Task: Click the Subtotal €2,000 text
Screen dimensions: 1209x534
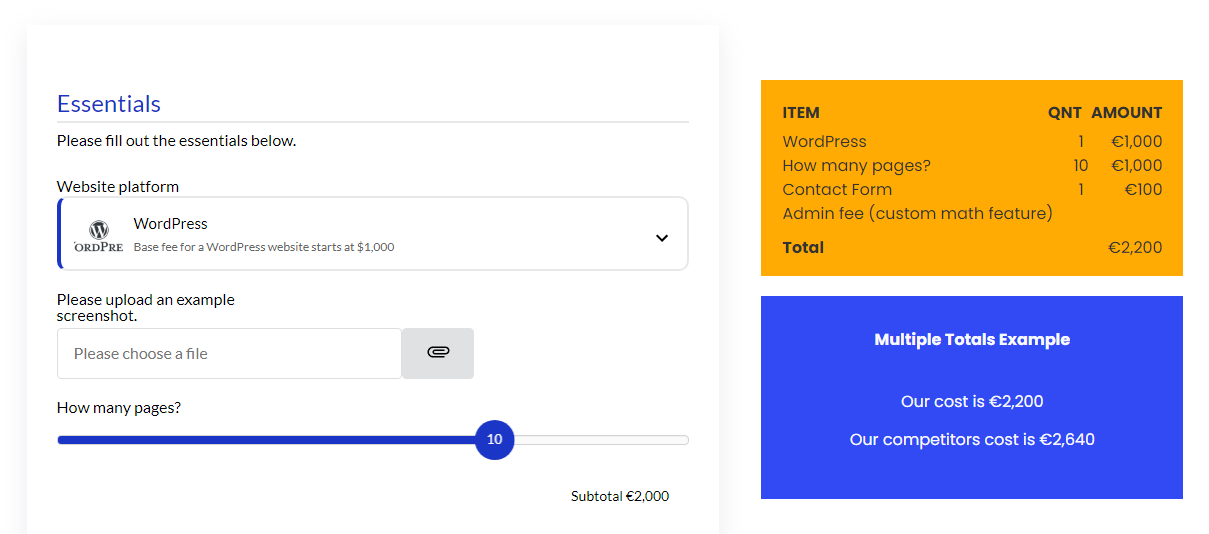Action: click(620, 496)
